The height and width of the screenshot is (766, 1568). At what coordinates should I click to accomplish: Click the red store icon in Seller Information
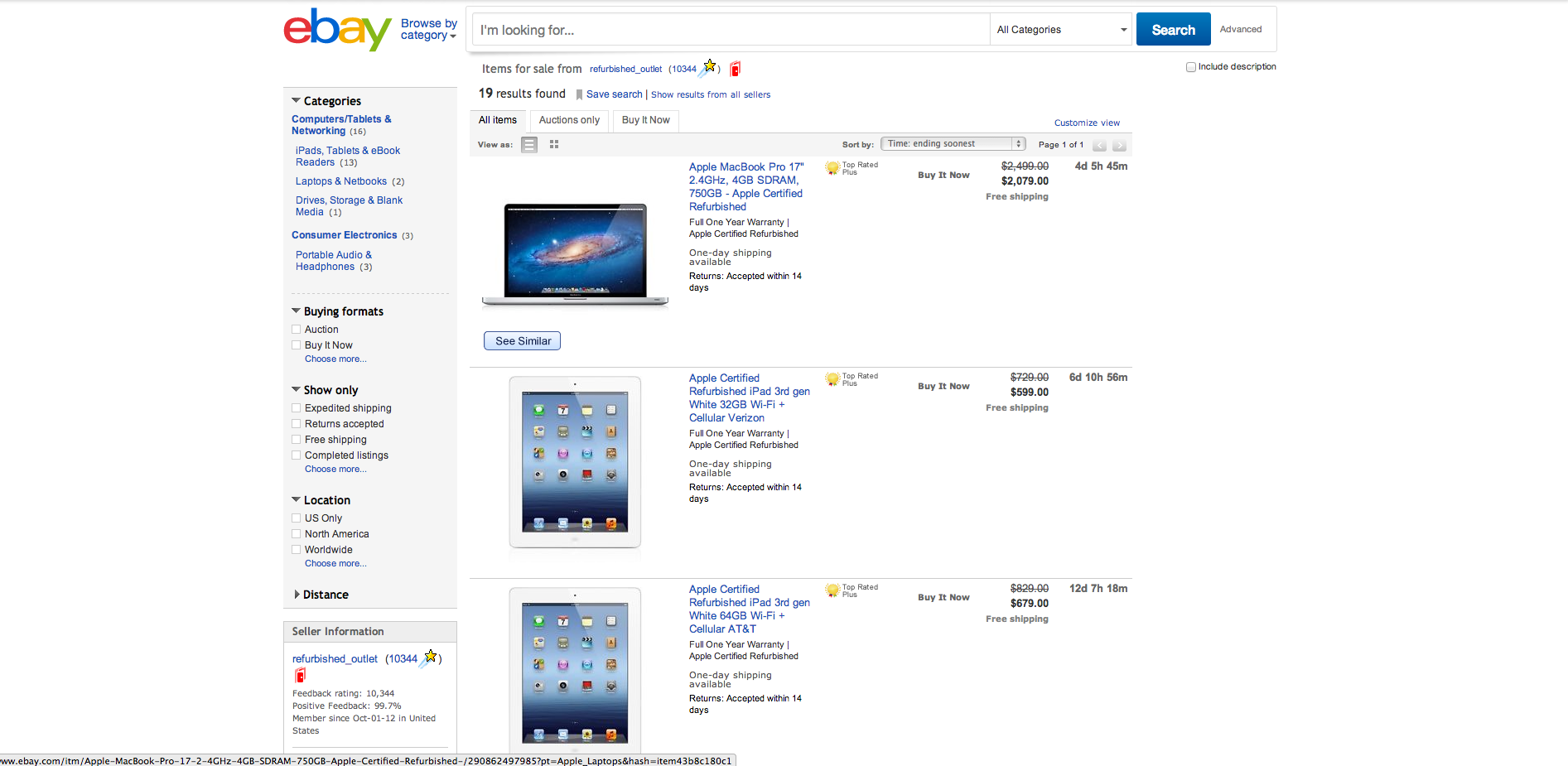pos(300,675)
